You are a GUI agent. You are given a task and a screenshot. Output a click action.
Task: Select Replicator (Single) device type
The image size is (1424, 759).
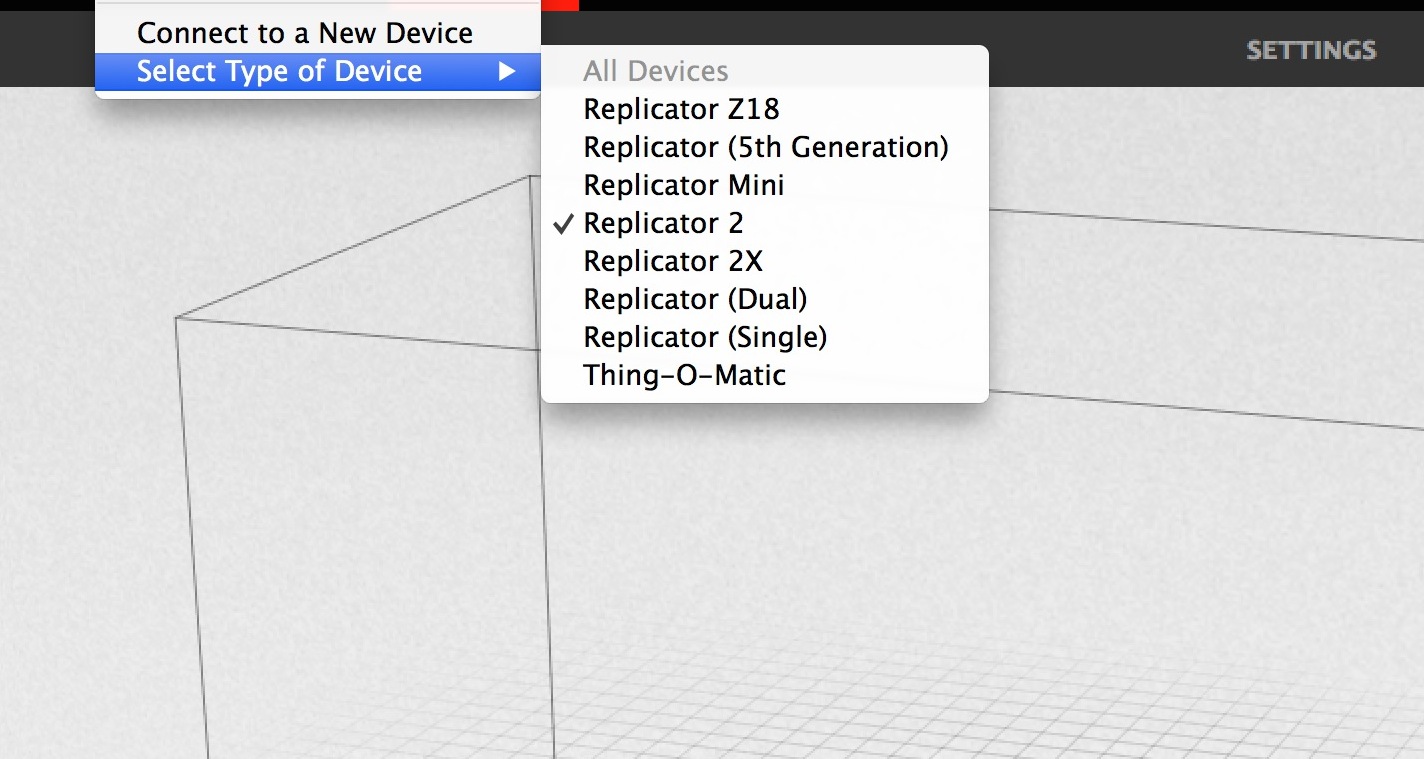click(x=705, y=337)
